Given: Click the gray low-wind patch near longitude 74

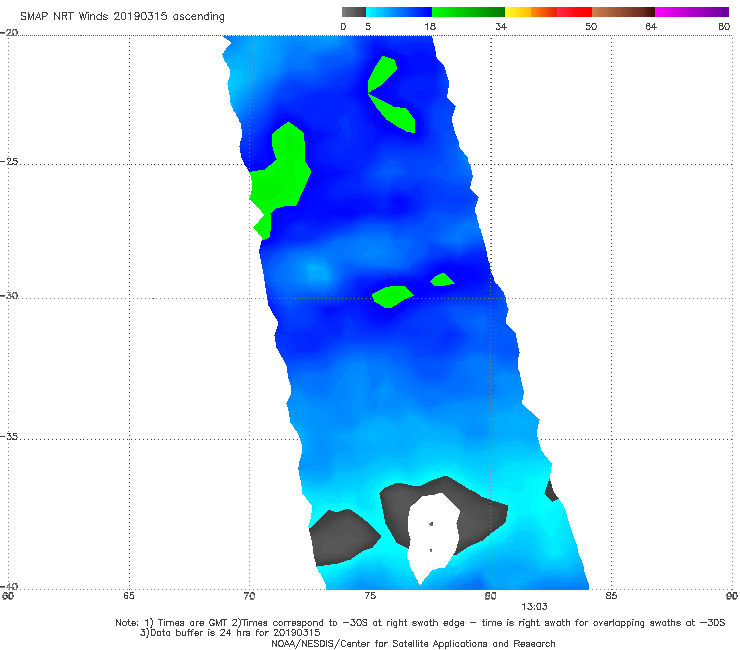Looking at the screenshot, I should click(x=343, y=537).
